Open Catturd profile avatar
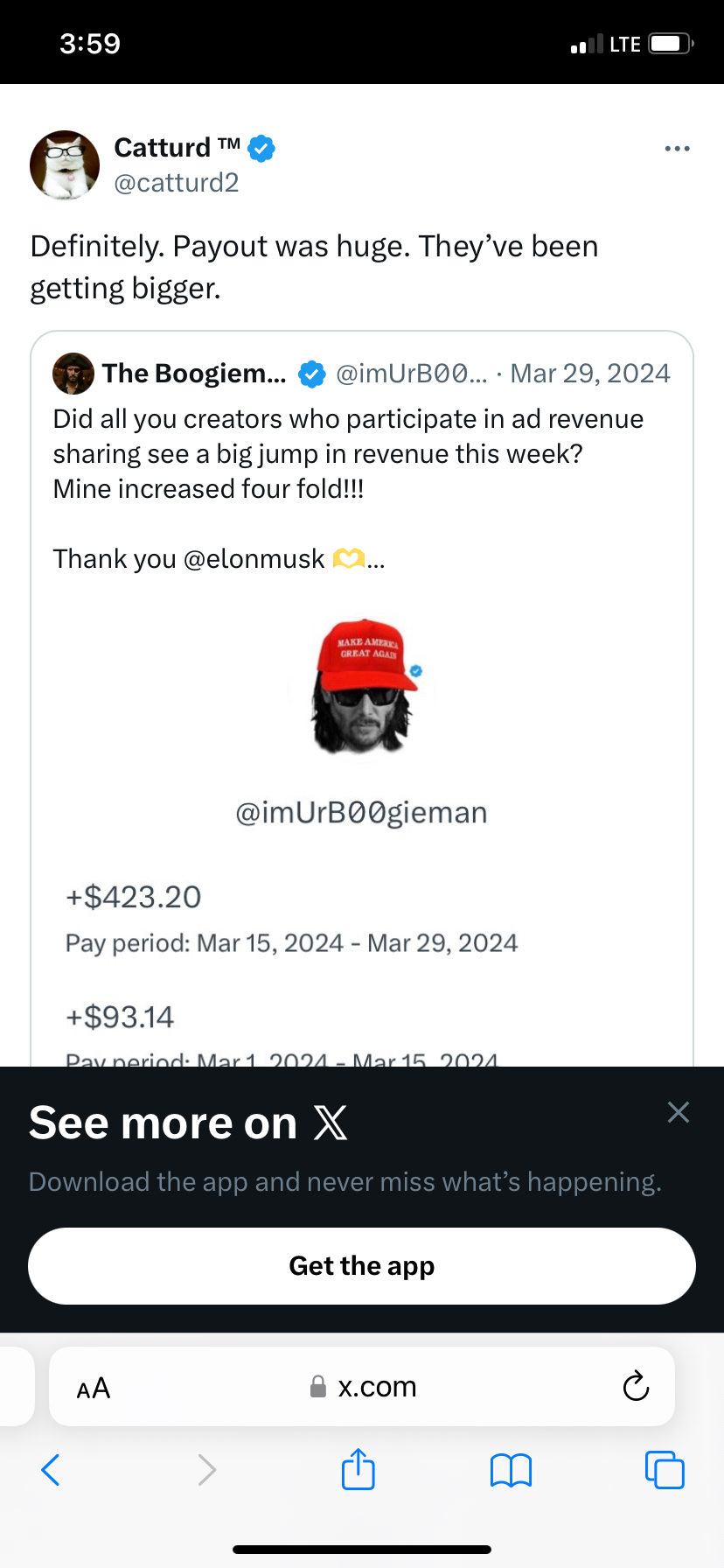724x1568 pixels. (65, 165)
